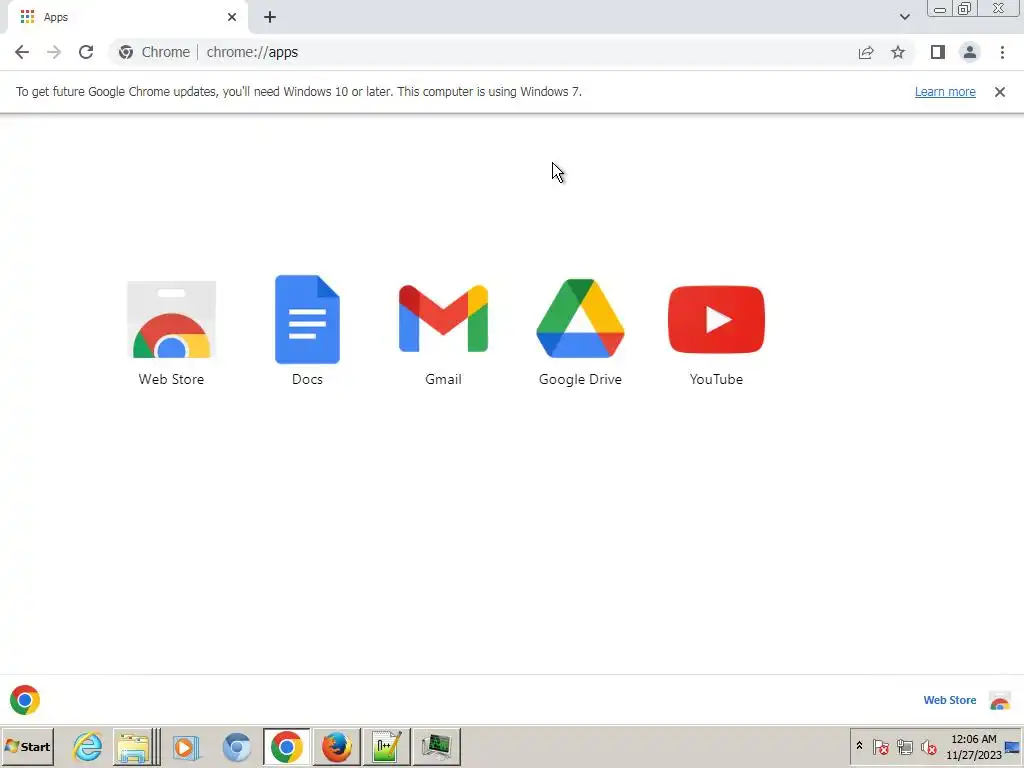Viewport: 1024px width, 768px height.
Task: Click the muted volume tray icon
Action: coord(928,746)
